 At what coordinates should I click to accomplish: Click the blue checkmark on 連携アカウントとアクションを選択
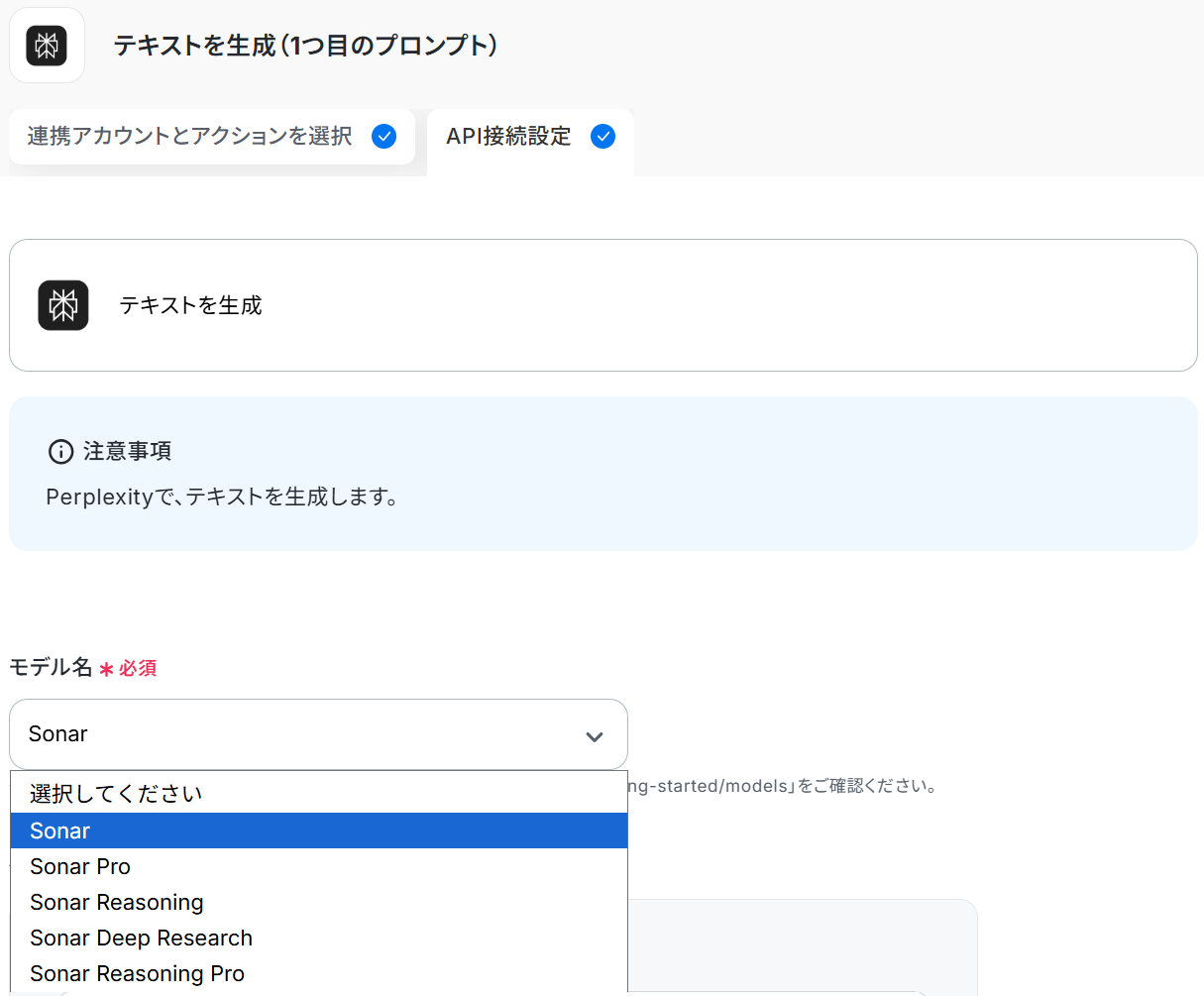click(383, 137)
